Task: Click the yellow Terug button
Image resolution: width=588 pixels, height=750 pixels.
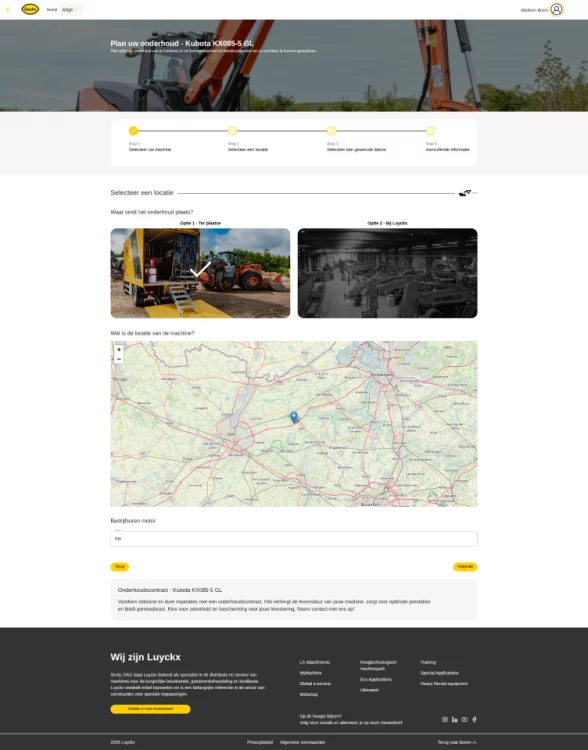Action: click(120, 567)
